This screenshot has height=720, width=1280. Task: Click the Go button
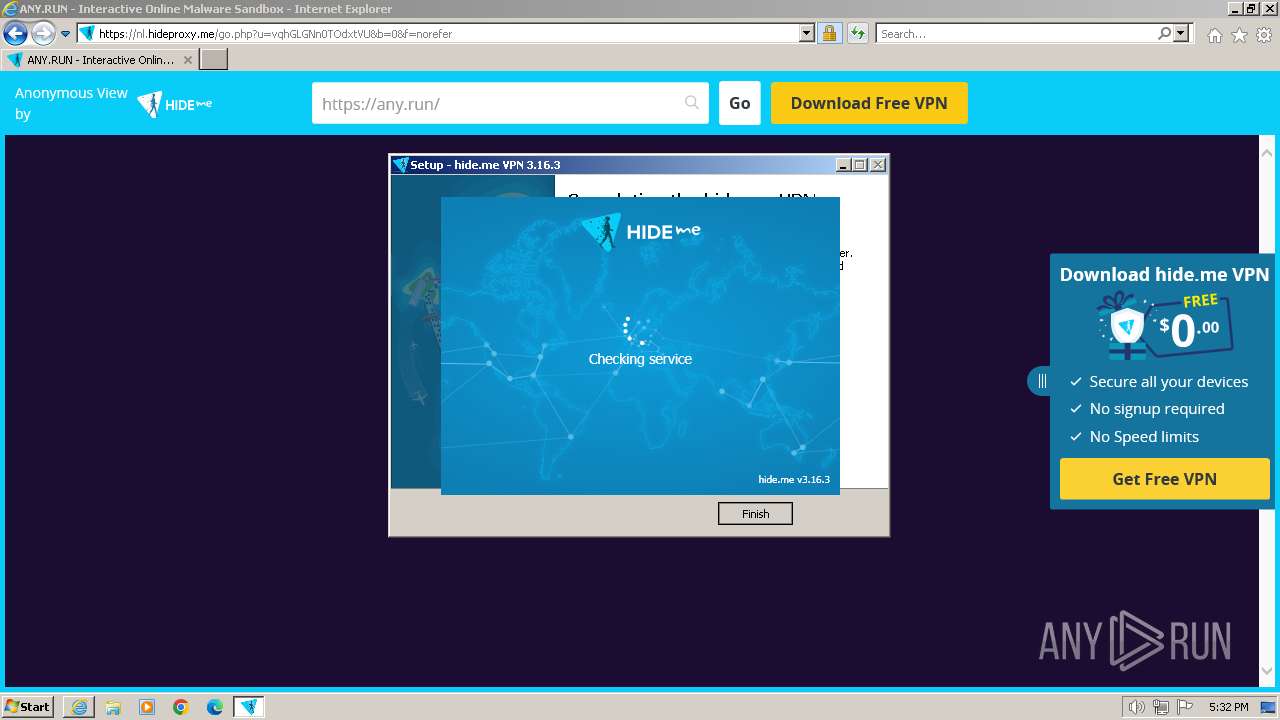(x=740, y=103)
